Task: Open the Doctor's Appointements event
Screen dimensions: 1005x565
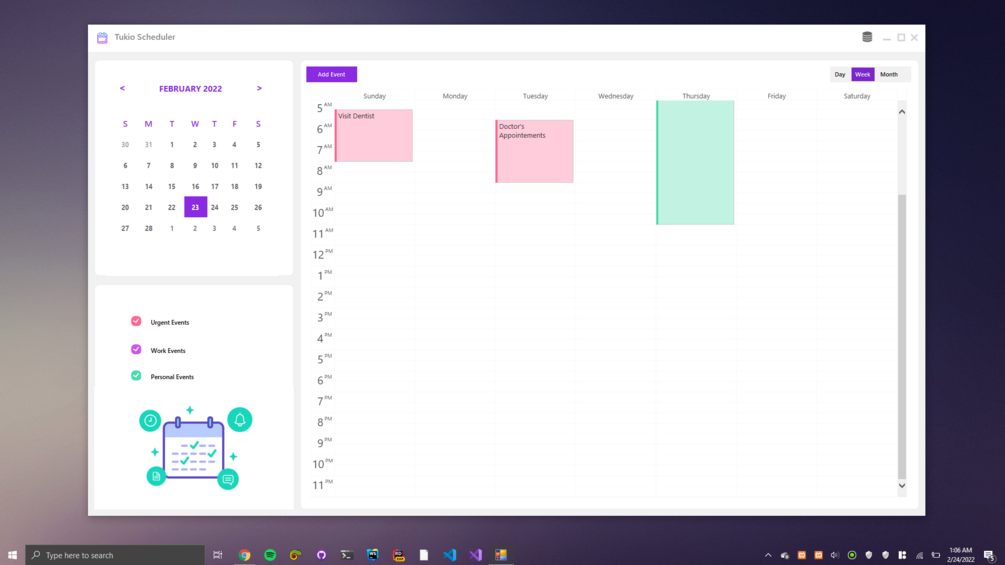Action: click(x=535, y=151)
